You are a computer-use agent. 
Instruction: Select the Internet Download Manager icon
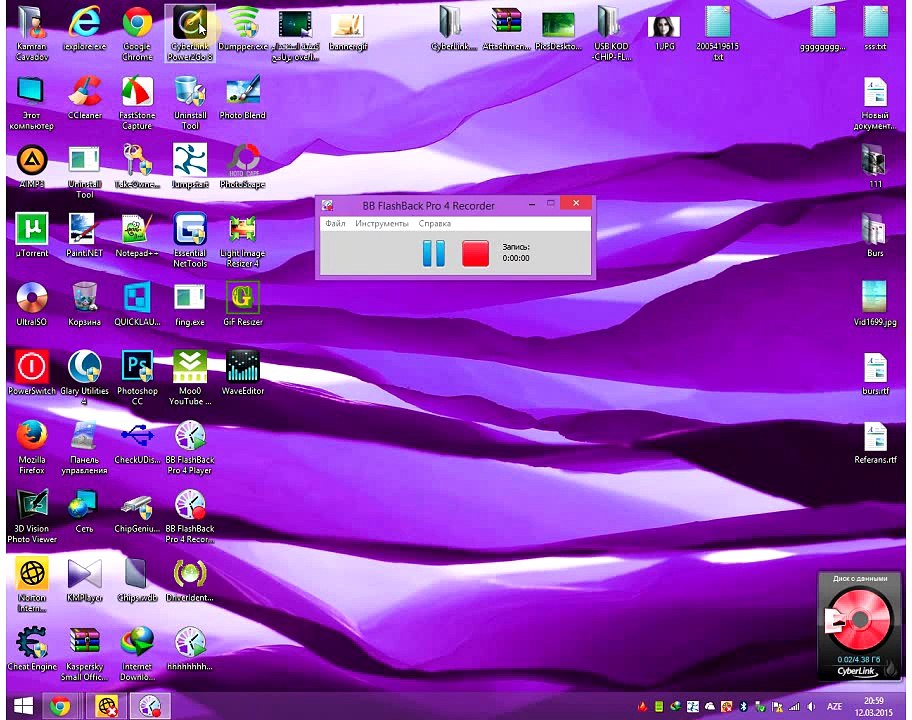[137, 653]
